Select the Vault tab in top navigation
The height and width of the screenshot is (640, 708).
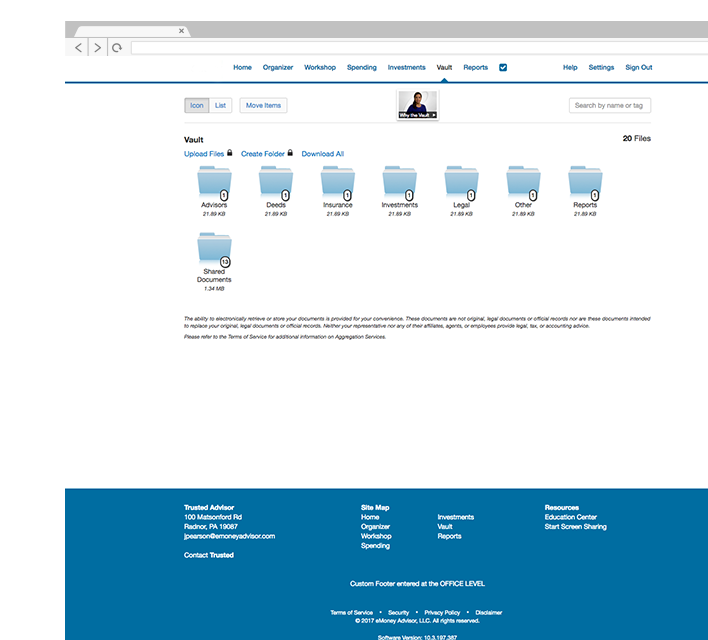444,67
